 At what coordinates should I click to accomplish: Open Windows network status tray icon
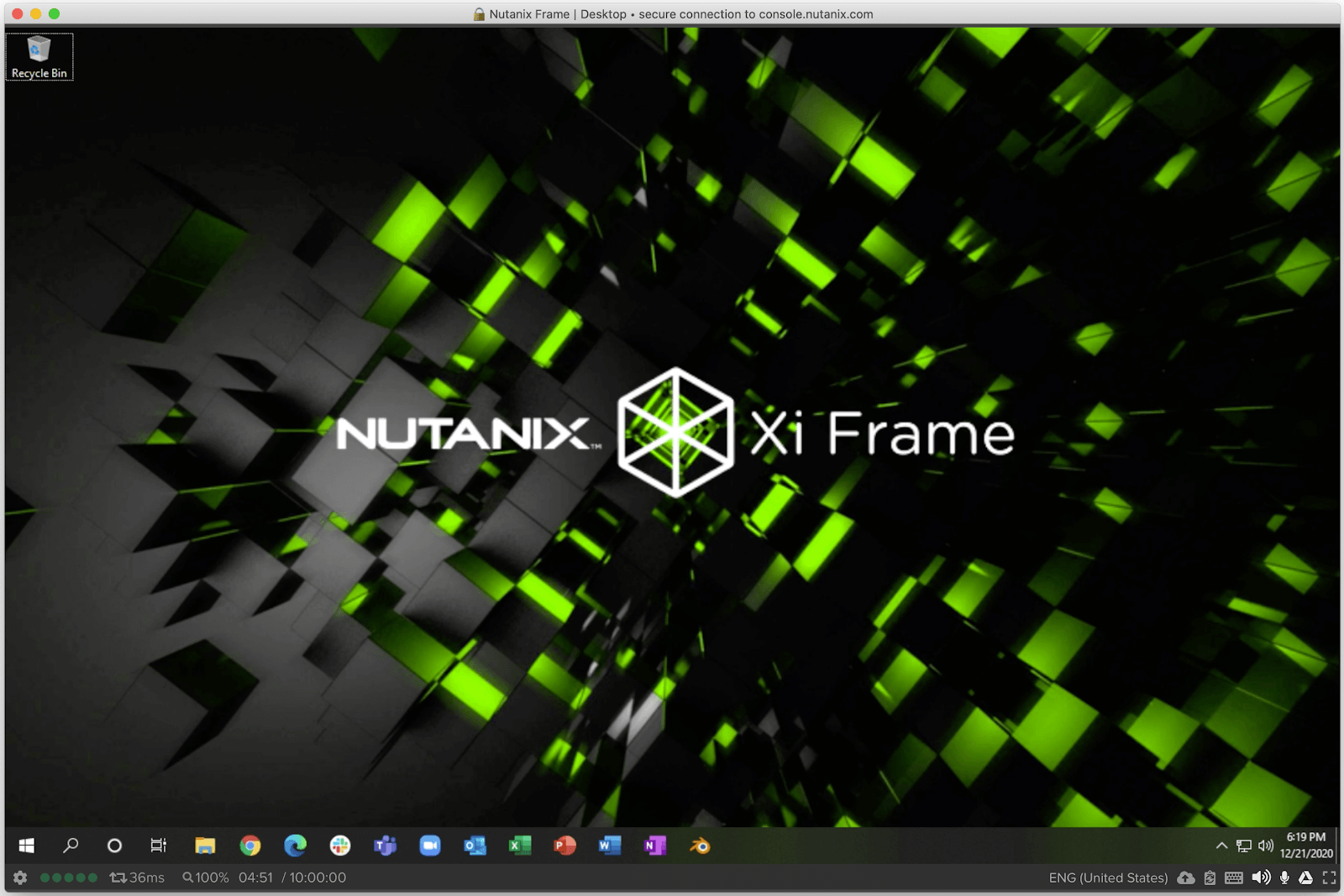click(x=1244, y=846)
